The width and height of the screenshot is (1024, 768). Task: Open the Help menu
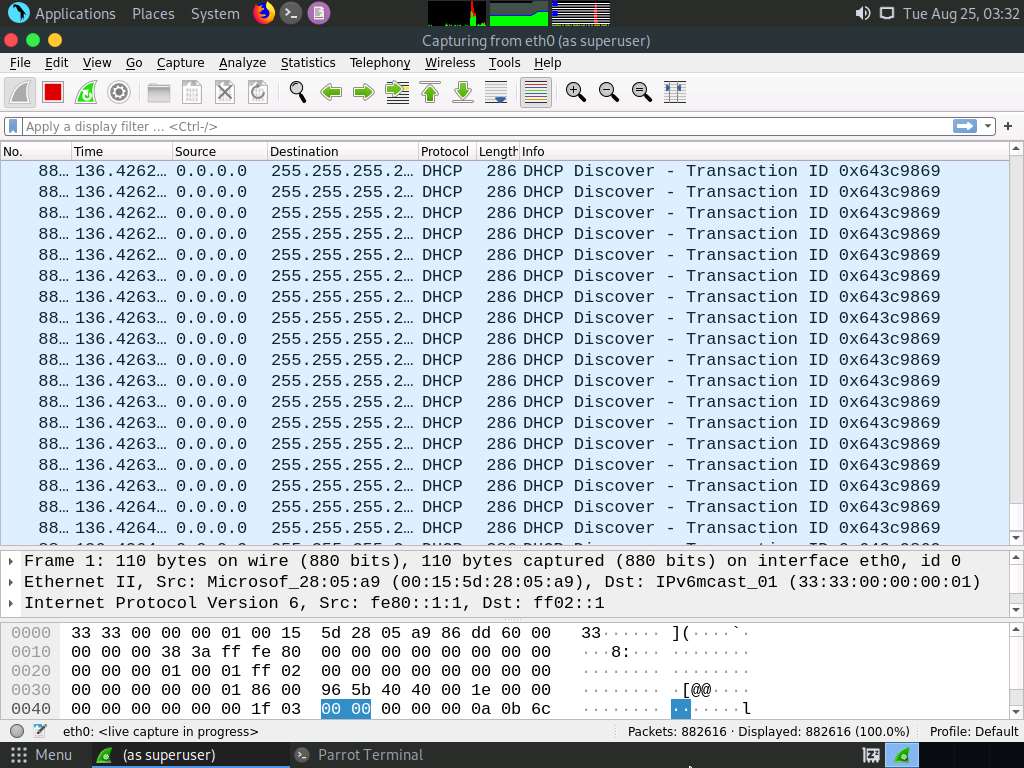547,63
